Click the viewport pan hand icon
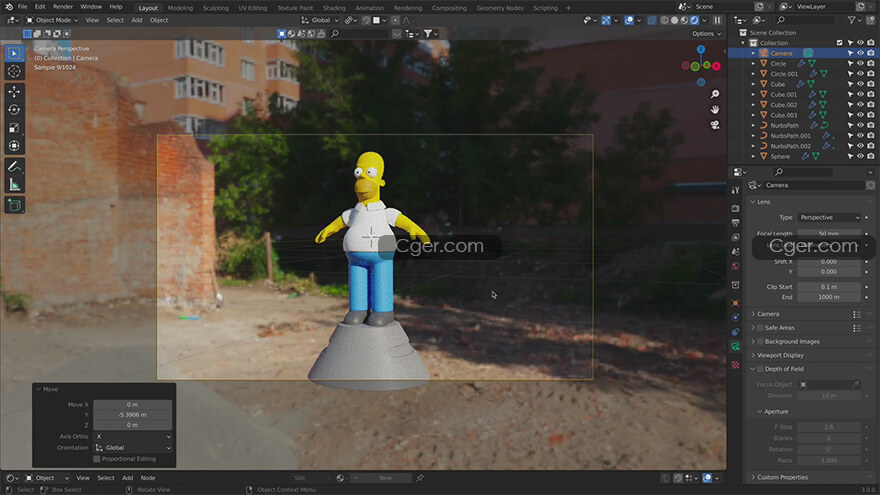This screenshot has width=880, height=495. pos(714,109)
